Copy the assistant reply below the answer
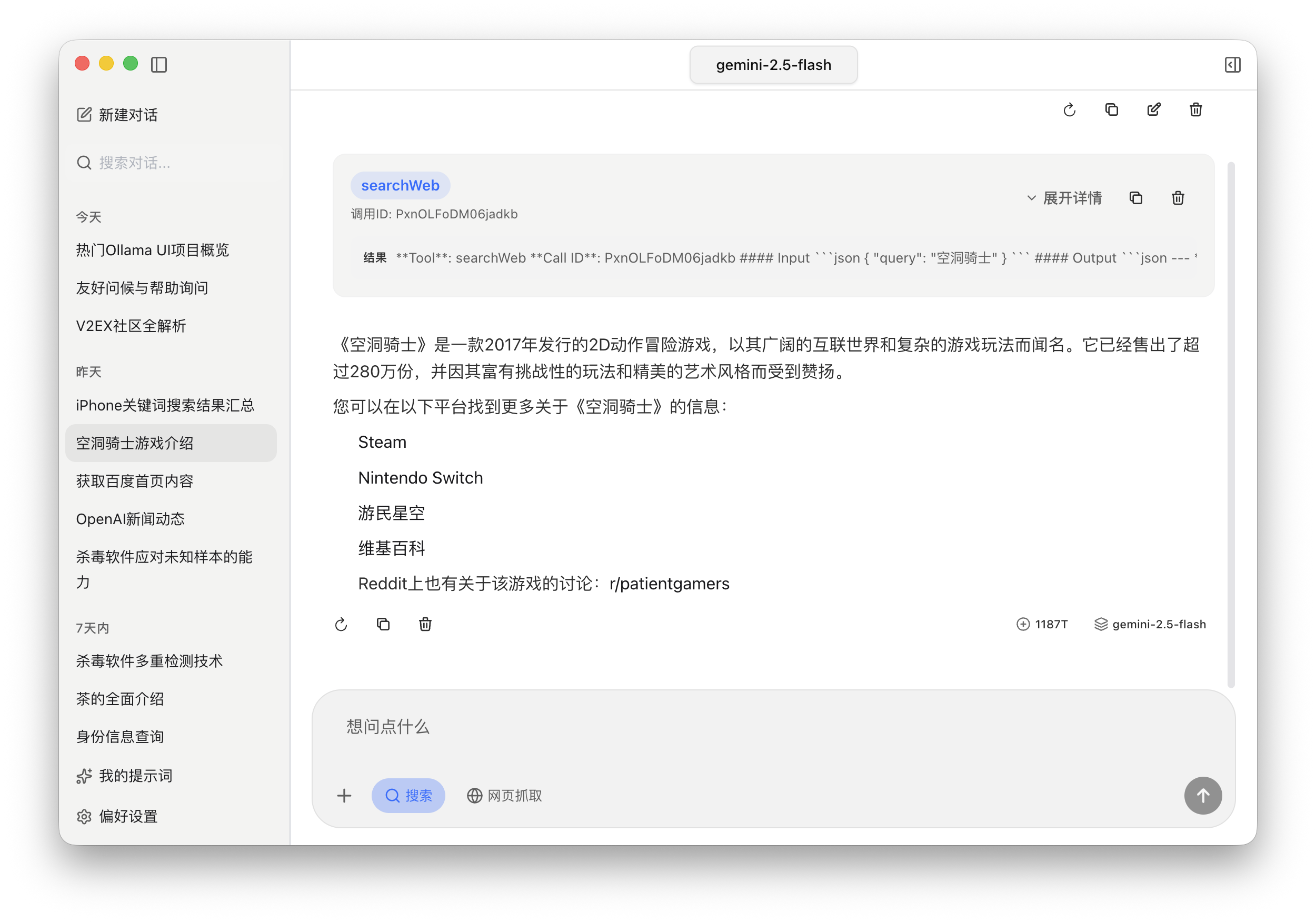Viewport: 1316px width, 923px height. [x=383, y=624]
